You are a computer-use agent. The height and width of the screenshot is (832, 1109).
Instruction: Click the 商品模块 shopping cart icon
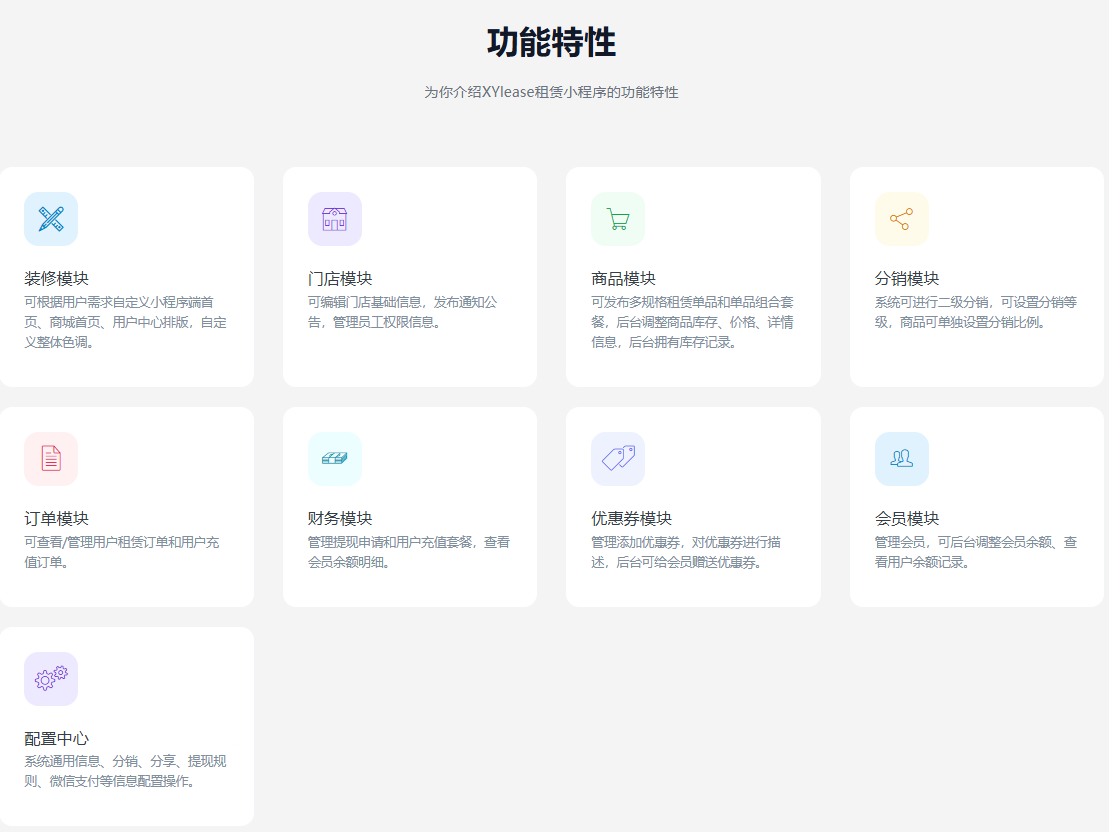pyautogui.click(x=618, y=219)
